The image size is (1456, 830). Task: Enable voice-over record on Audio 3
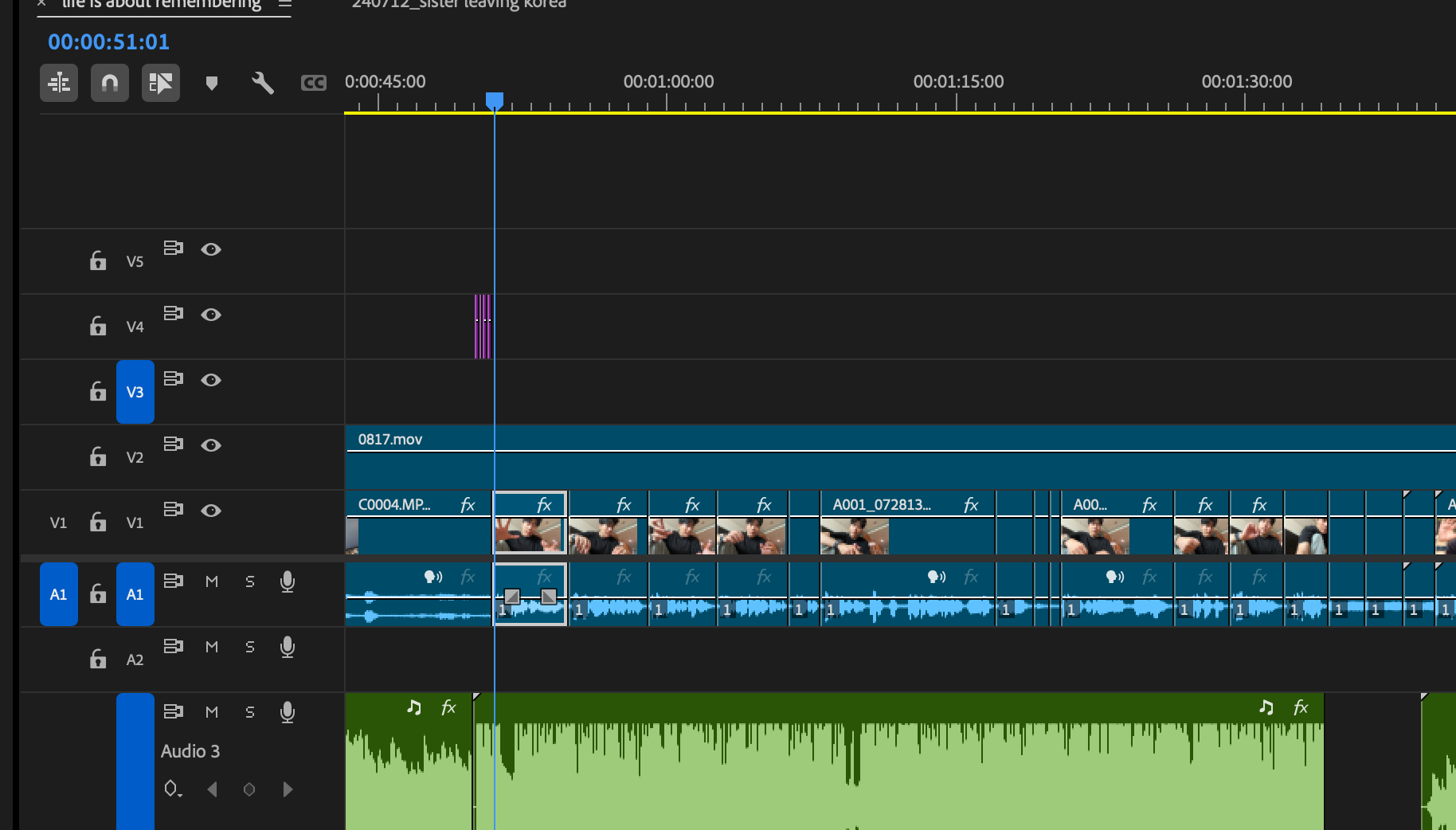coord(288,713)
